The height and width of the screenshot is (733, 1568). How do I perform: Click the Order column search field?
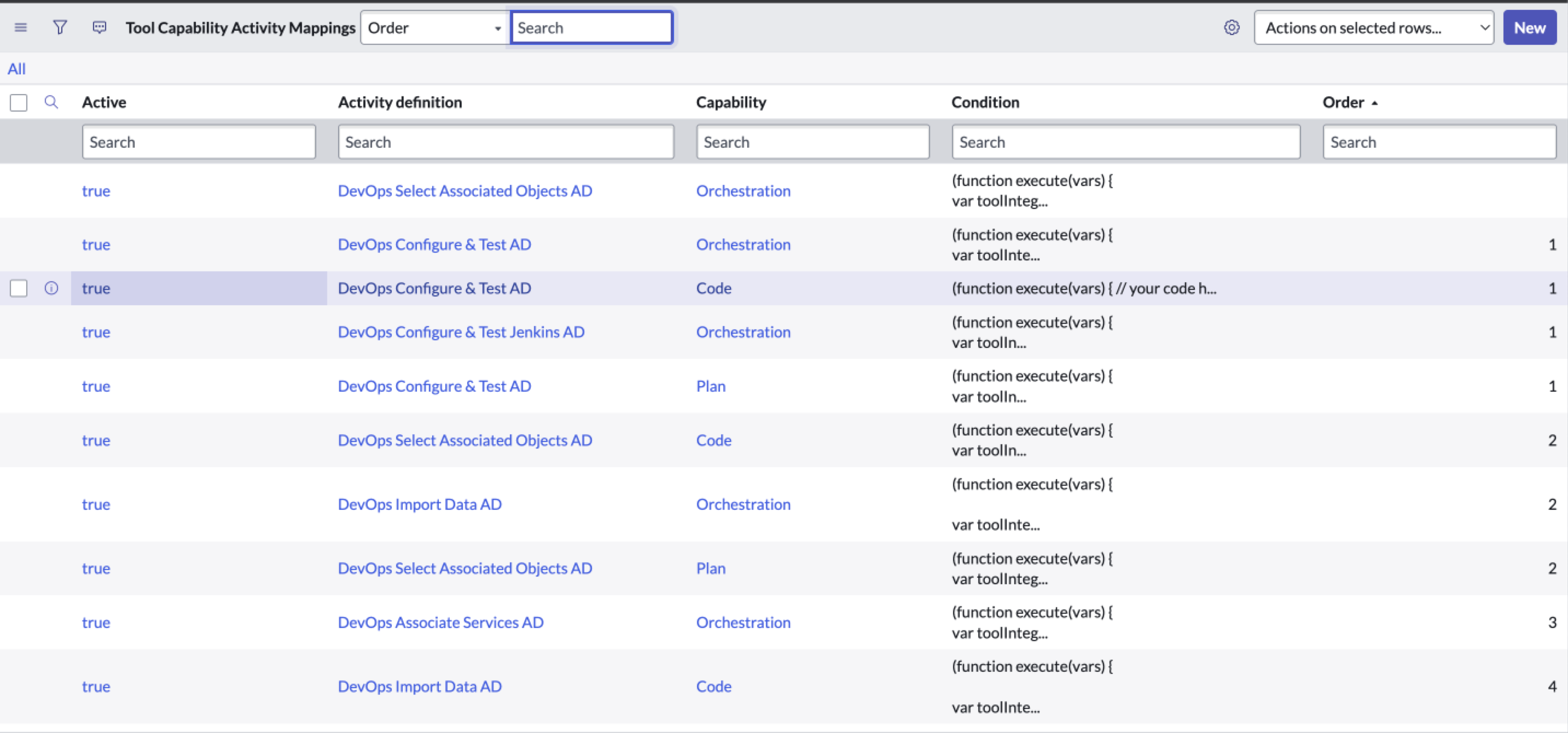[1439, 142]
